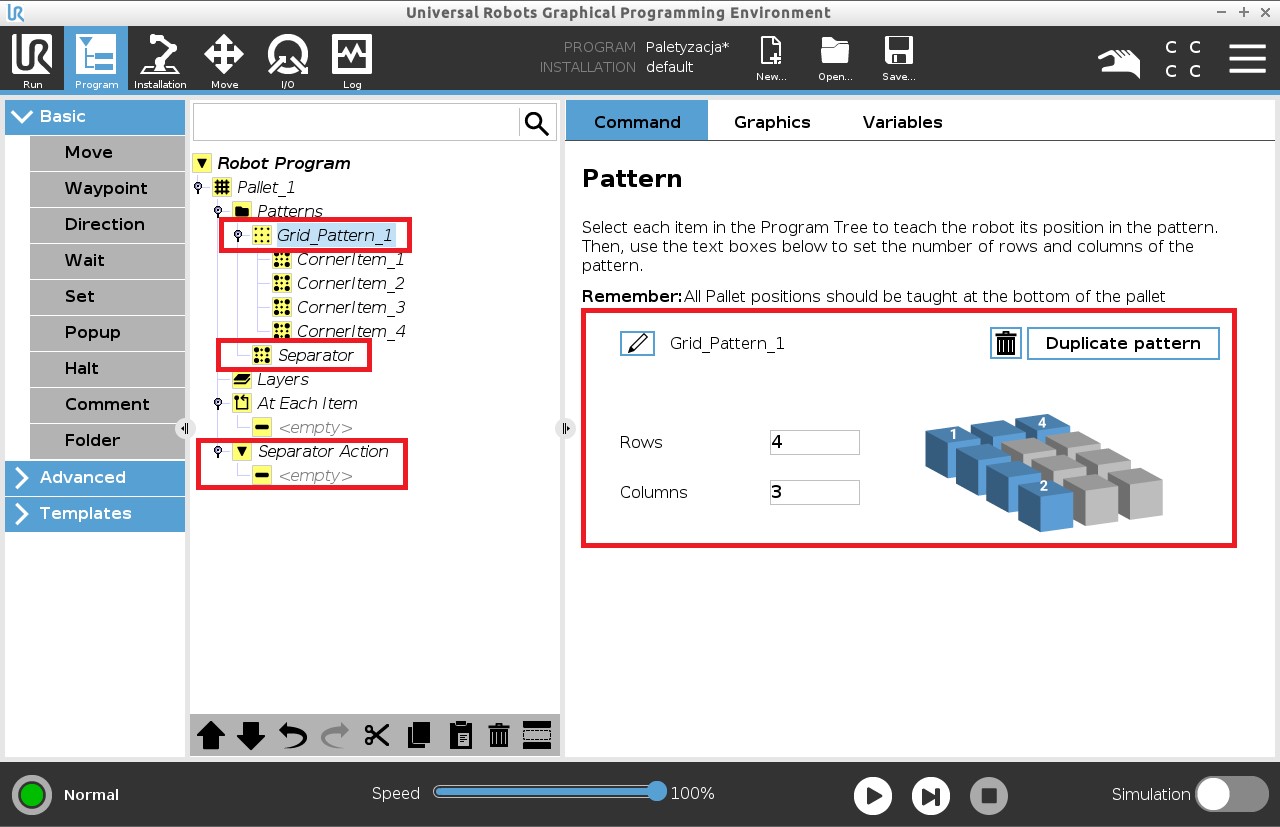
Task: Insert a Move command
Action: click(107, 153)
